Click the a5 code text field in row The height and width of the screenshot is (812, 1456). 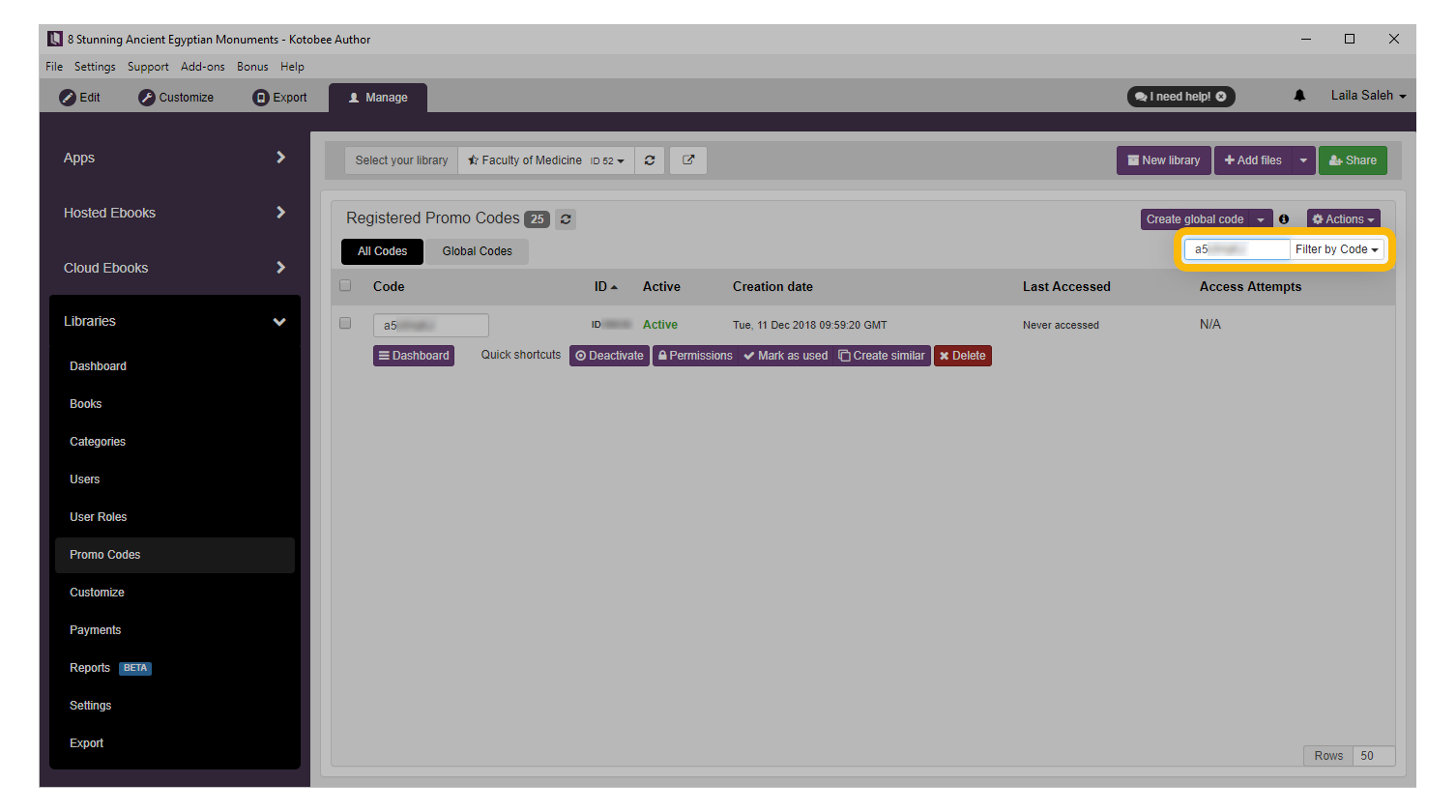point(430,325)
